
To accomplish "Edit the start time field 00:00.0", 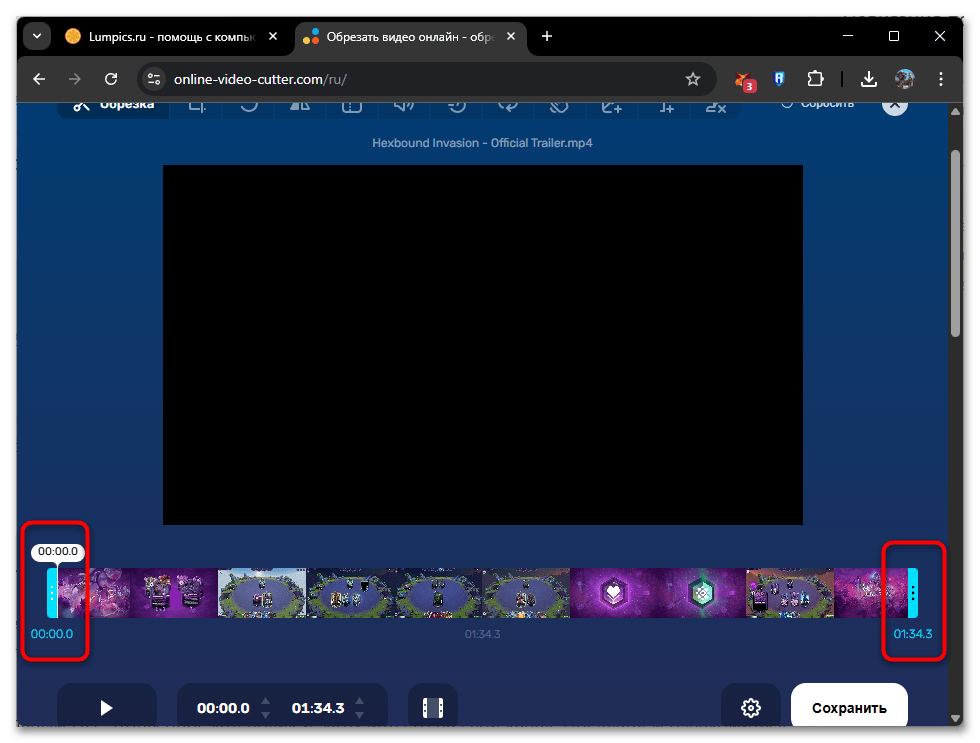I will tap(223, 708).
